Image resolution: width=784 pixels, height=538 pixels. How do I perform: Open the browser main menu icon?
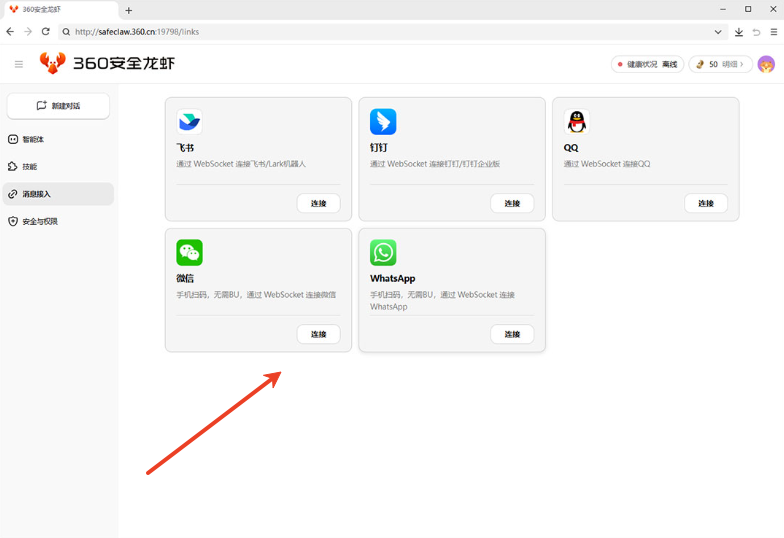click(774, 32)
